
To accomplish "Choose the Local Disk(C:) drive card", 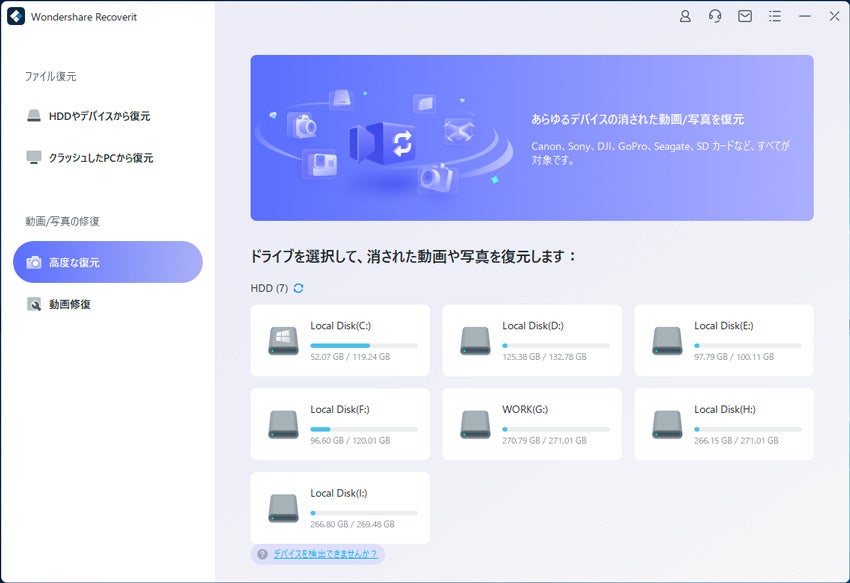I will coord(340,341).
